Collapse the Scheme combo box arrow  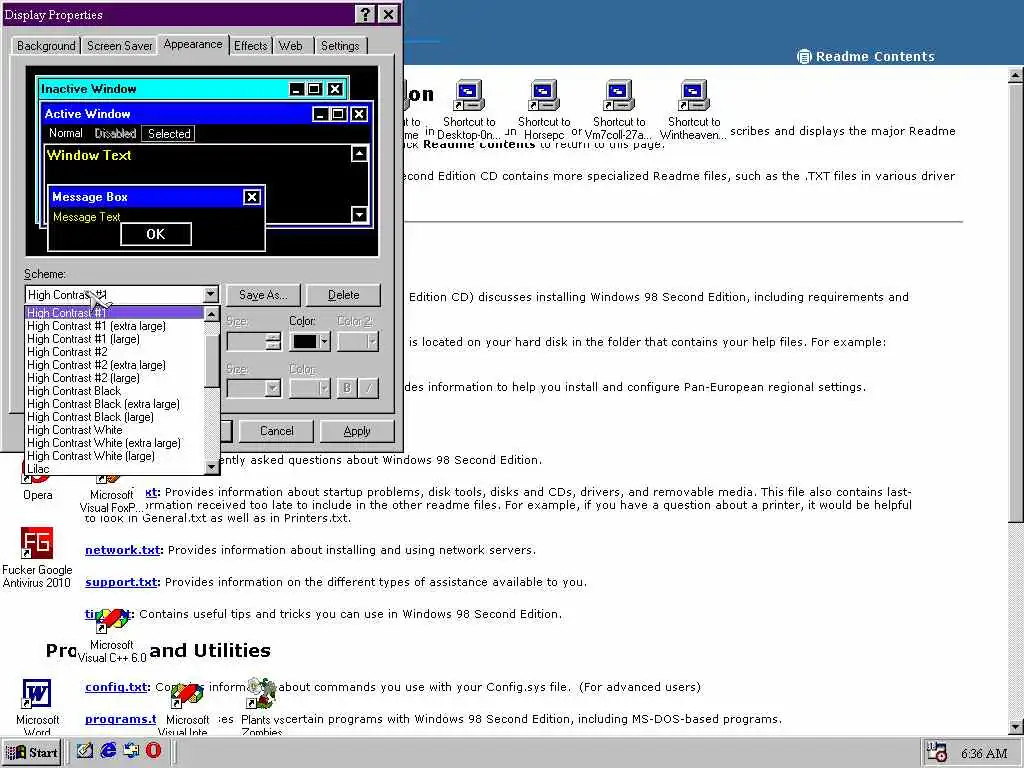click(210, 295)
